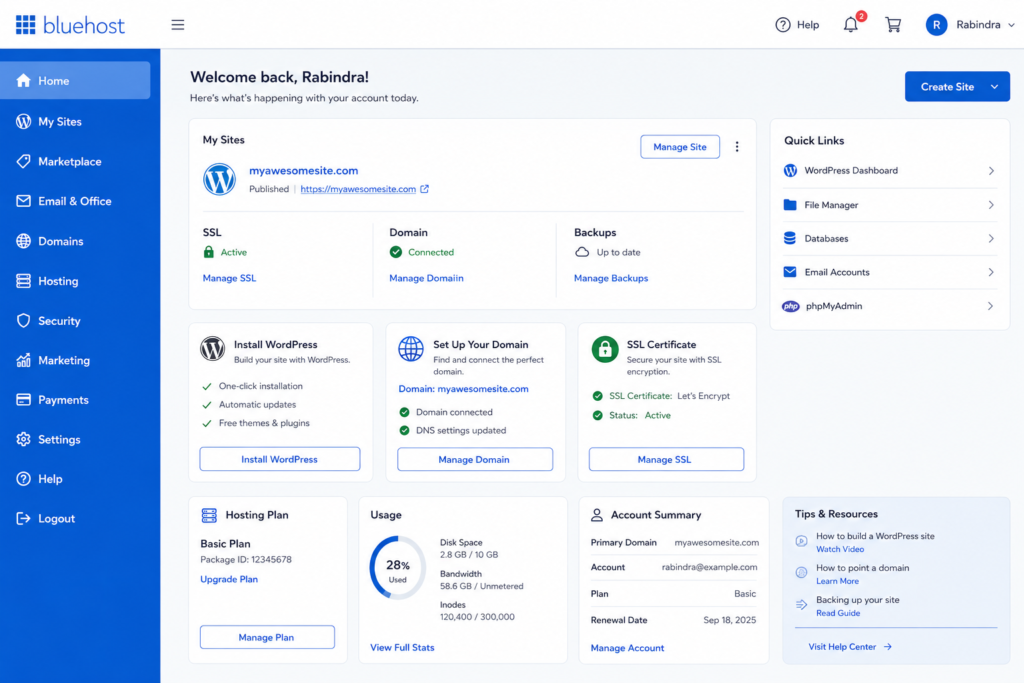Image resolution: width=1024 pixels, height=683 pixels.
Task: Go to Home in the sidebar
Action: coord(75,81)
